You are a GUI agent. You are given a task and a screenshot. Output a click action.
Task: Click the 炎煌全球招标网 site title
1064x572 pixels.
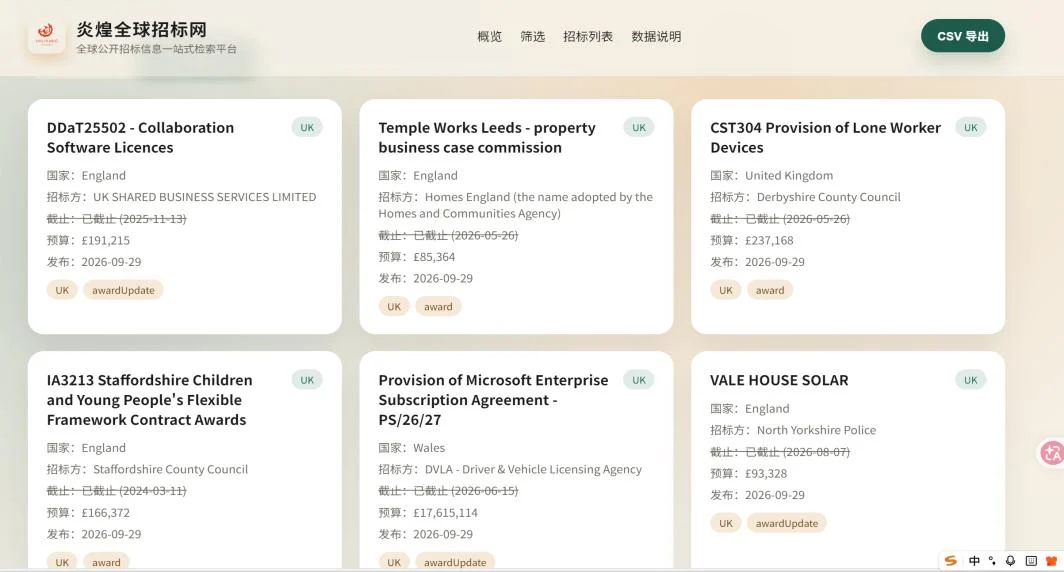pyautogui.click(x=141, y=29)
